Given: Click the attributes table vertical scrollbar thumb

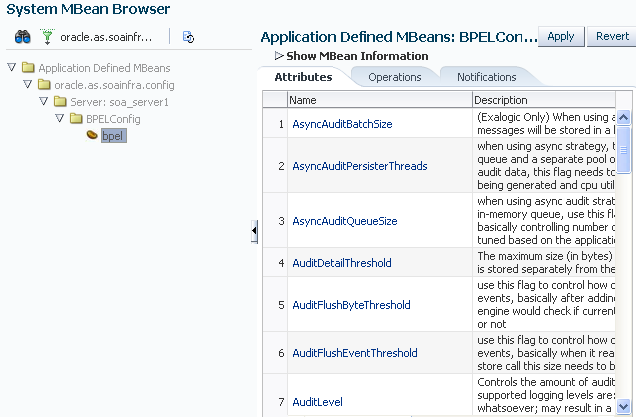Looking at the screenshot, I should [624, 148].
